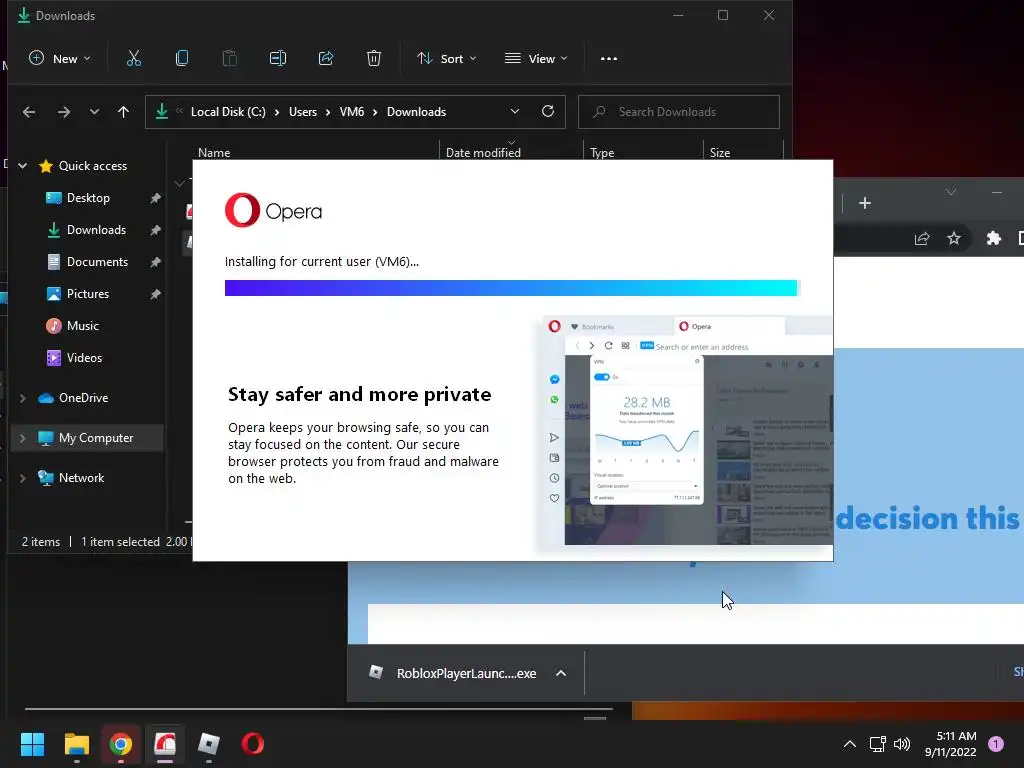Click the Opera browser preview image
The image size is (1024, 768).
(686, 430)
